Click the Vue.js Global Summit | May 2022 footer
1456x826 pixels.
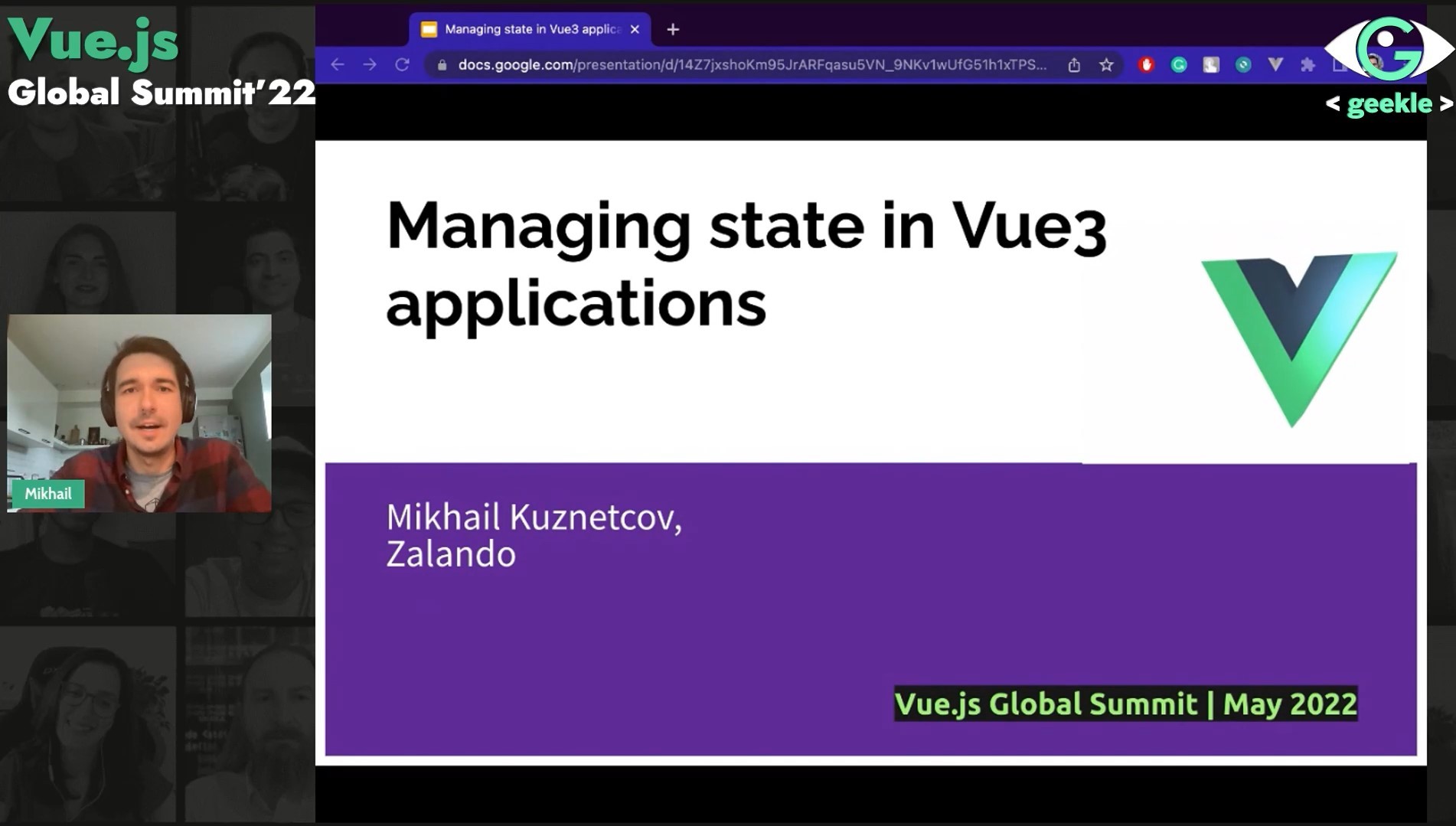pos(1125,704)
